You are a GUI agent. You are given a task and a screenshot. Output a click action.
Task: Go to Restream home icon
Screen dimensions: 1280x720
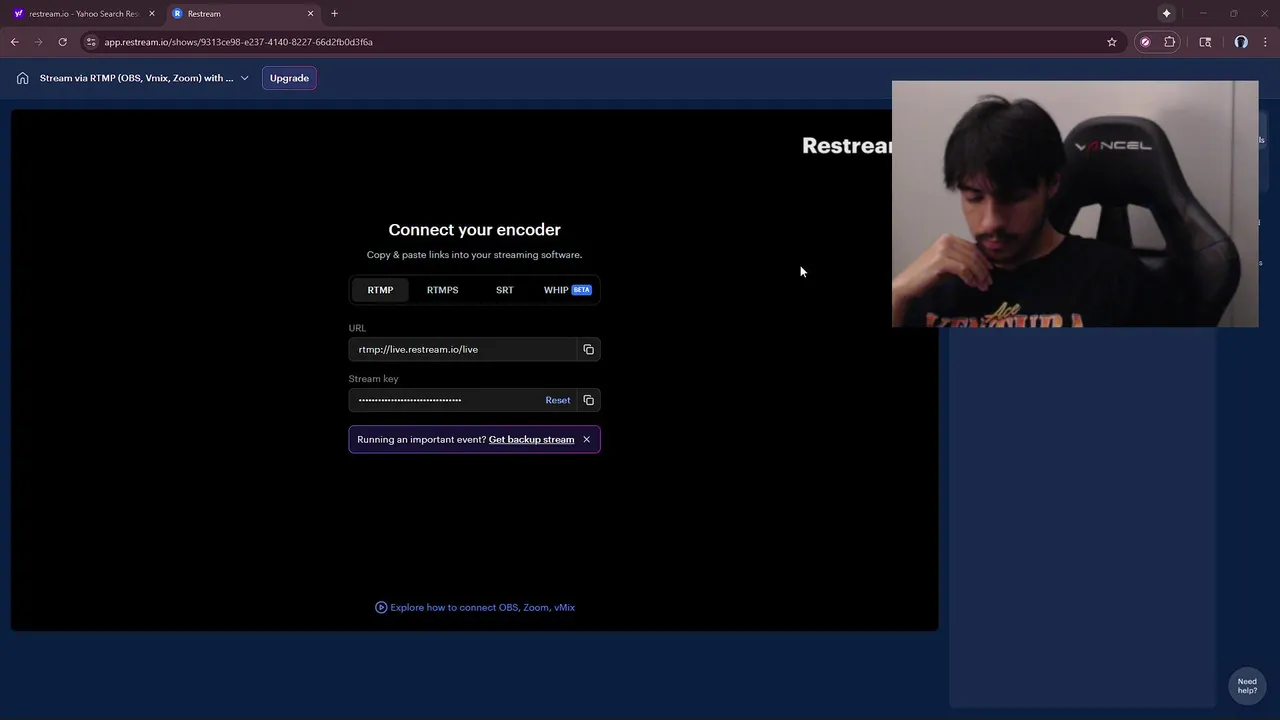(x=22, y=78)
